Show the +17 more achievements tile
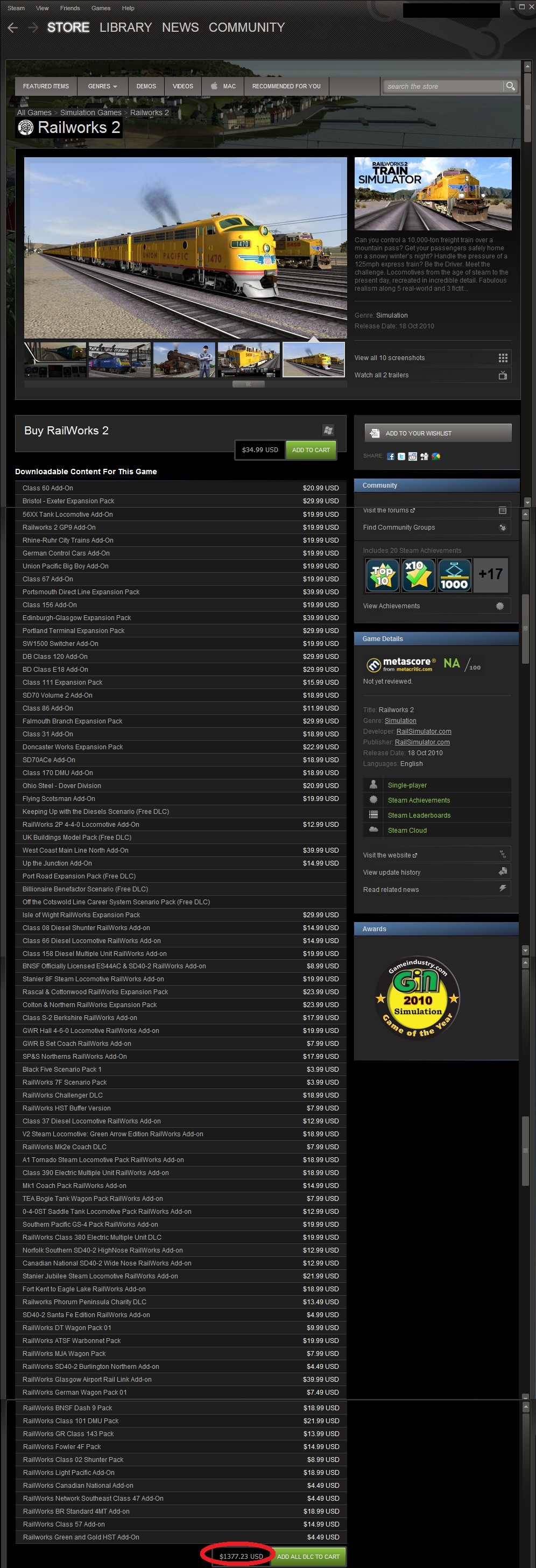Image resolution: width=536 pixels, height=1568 pixels. tap(490, 575)
